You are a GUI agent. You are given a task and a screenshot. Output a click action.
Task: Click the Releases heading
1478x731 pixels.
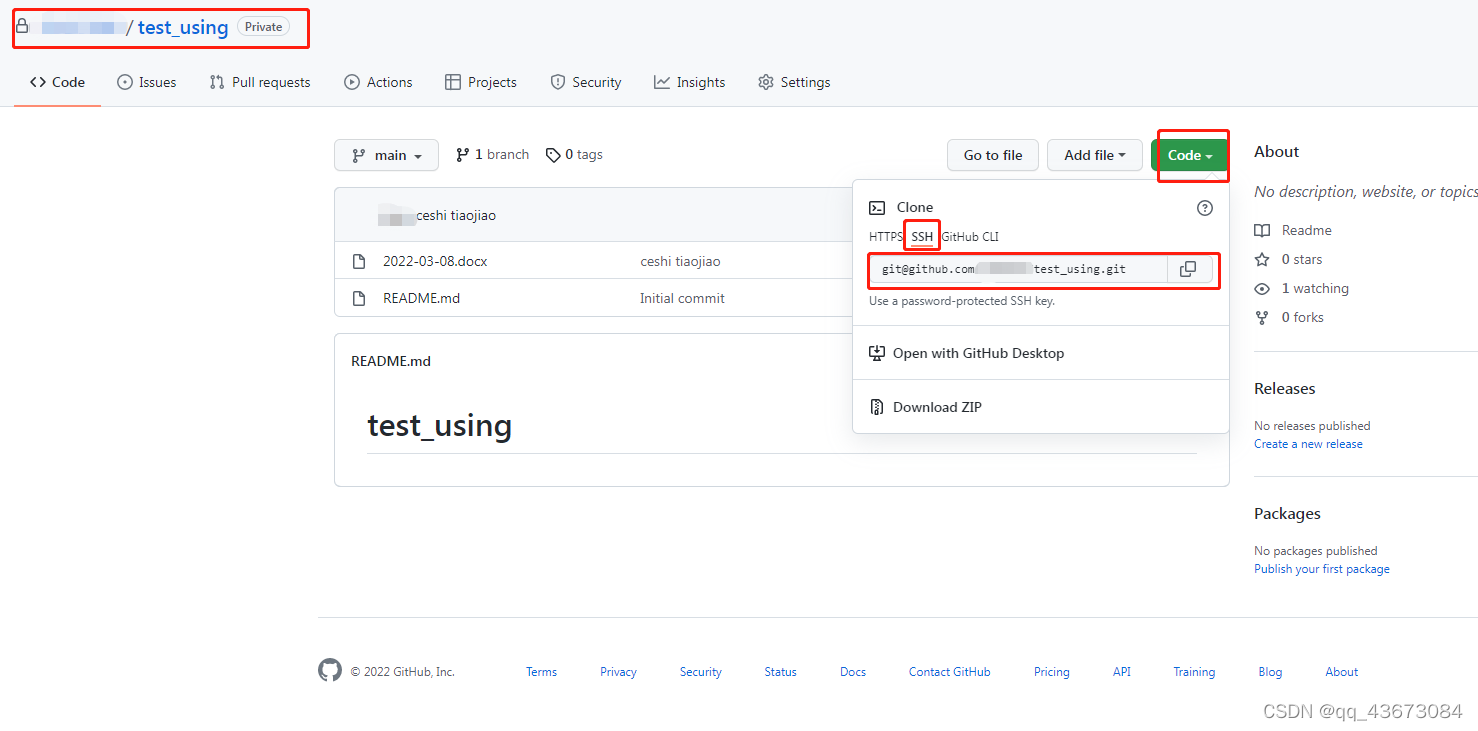(x=1285, y=389)
